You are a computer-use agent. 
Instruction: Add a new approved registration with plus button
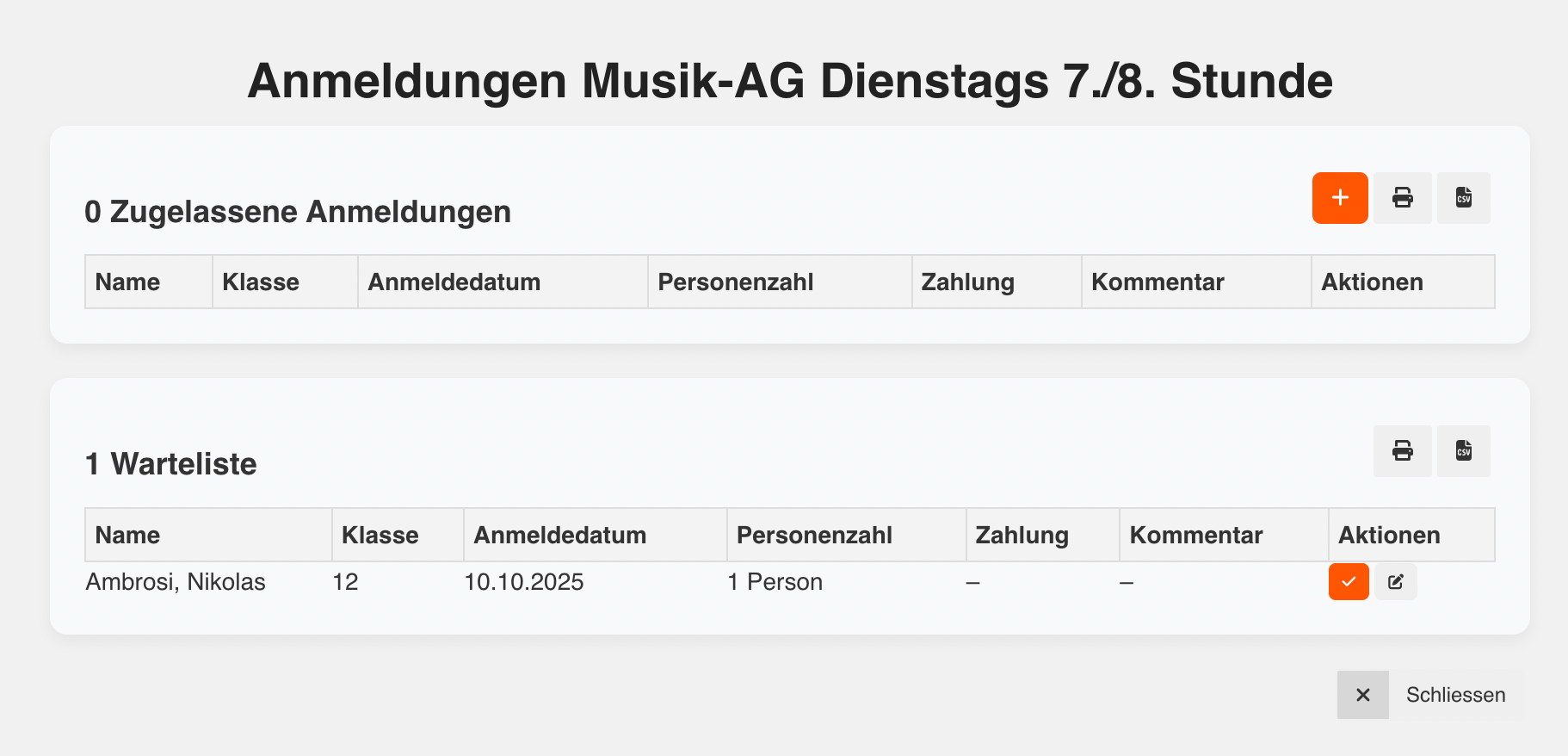click(x=1339, y=198)
